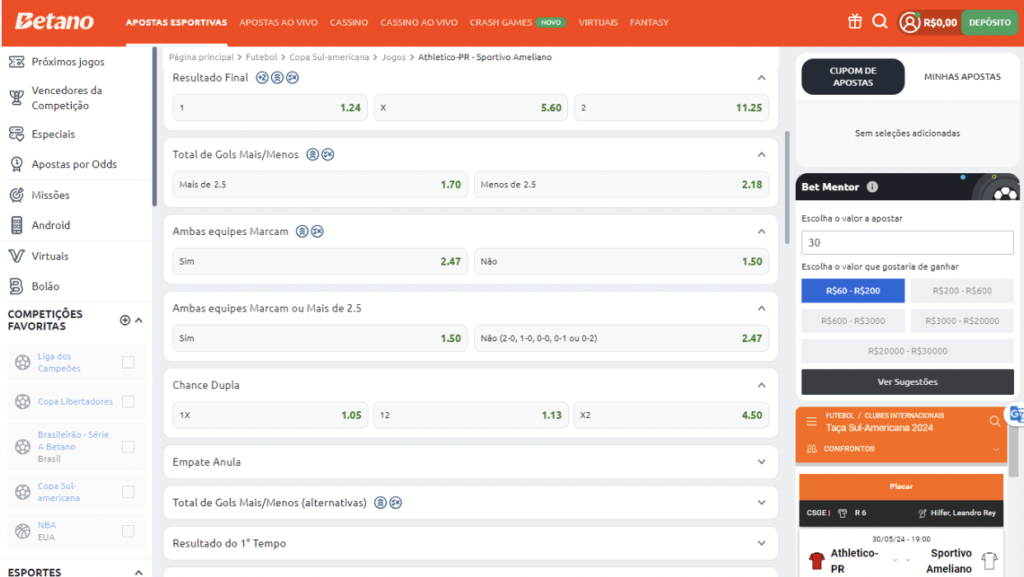Collapse the Chance Dupla market

761,385
